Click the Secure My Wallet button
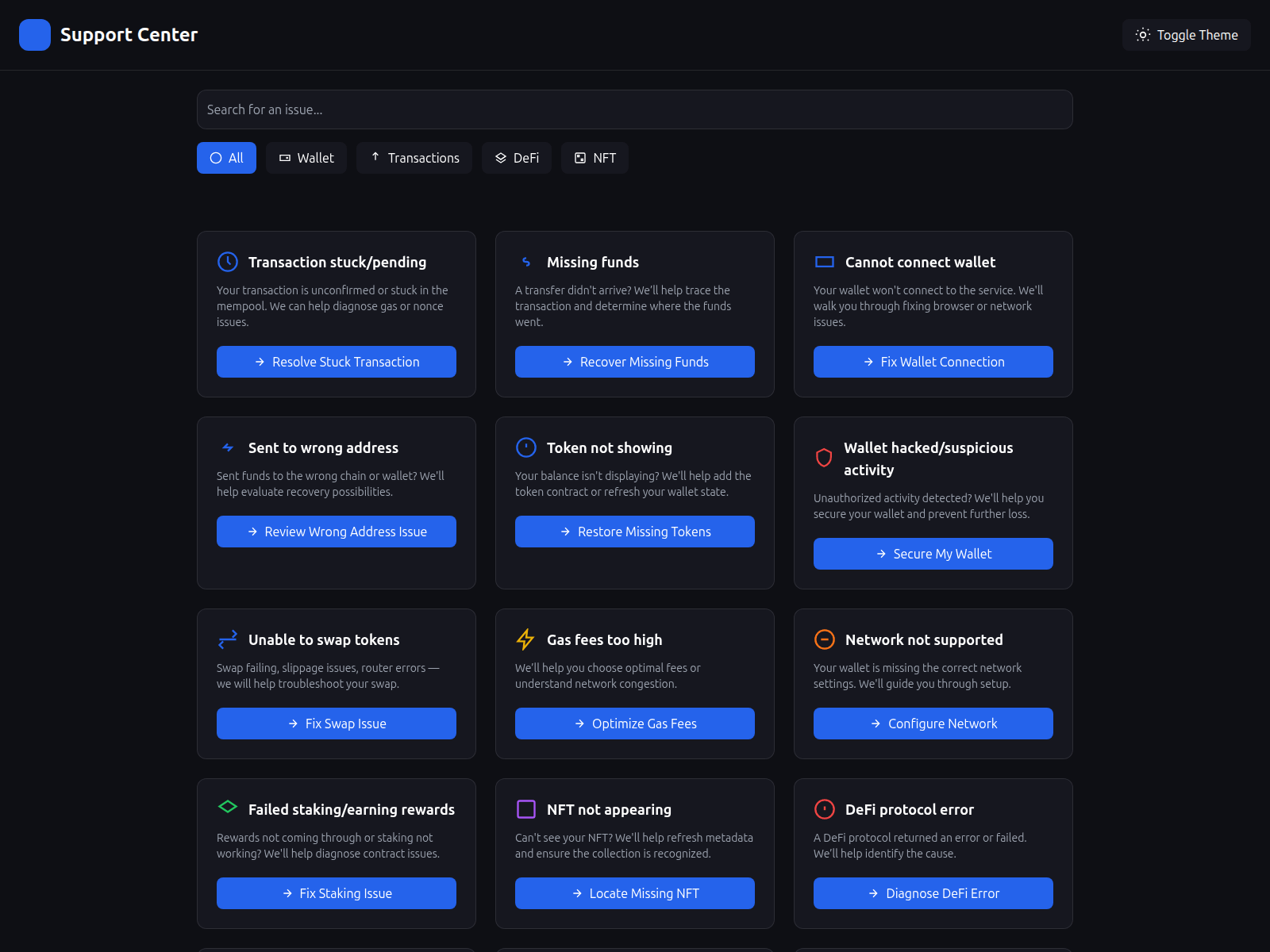 click(x=933, y=554)
